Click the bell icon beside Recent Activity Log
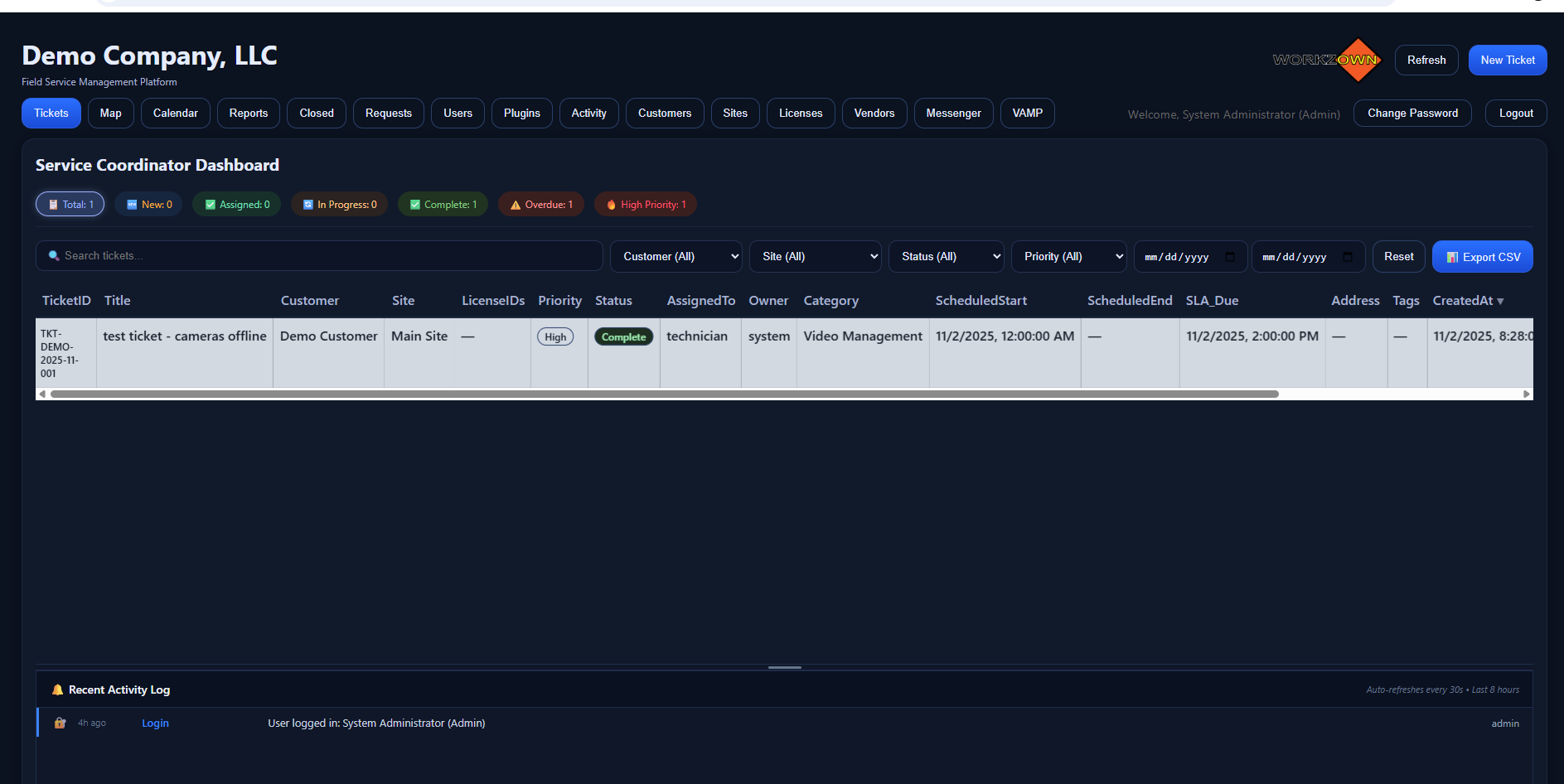This screenshot has height=784, width=1564. (x=57, y=690)
